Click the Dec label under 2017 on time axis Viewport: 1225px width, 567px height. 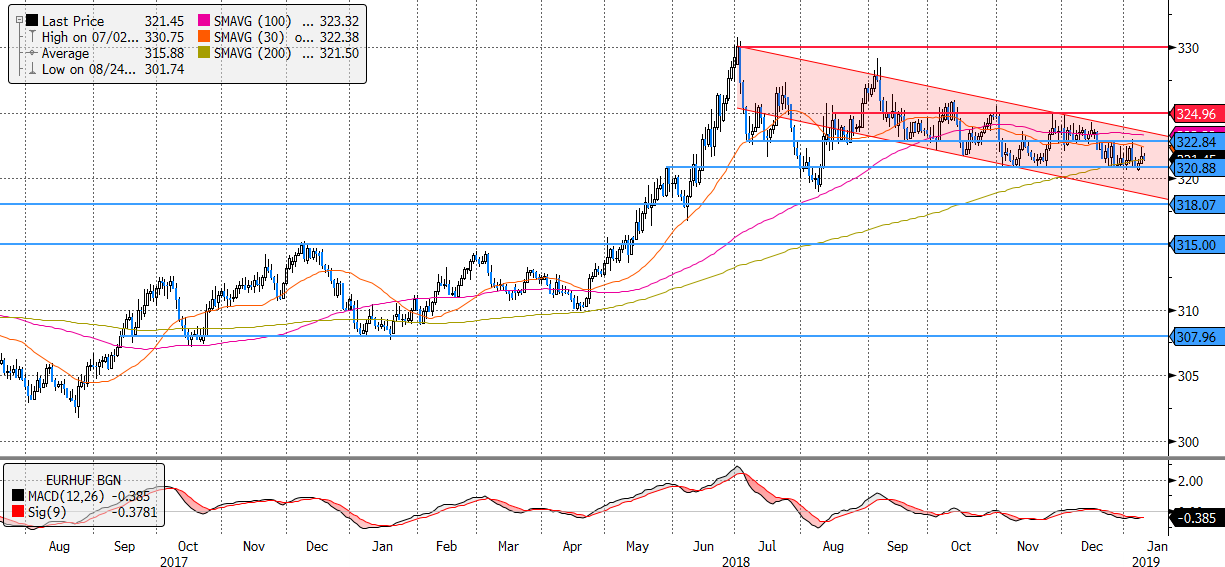(x=317, y=548)
